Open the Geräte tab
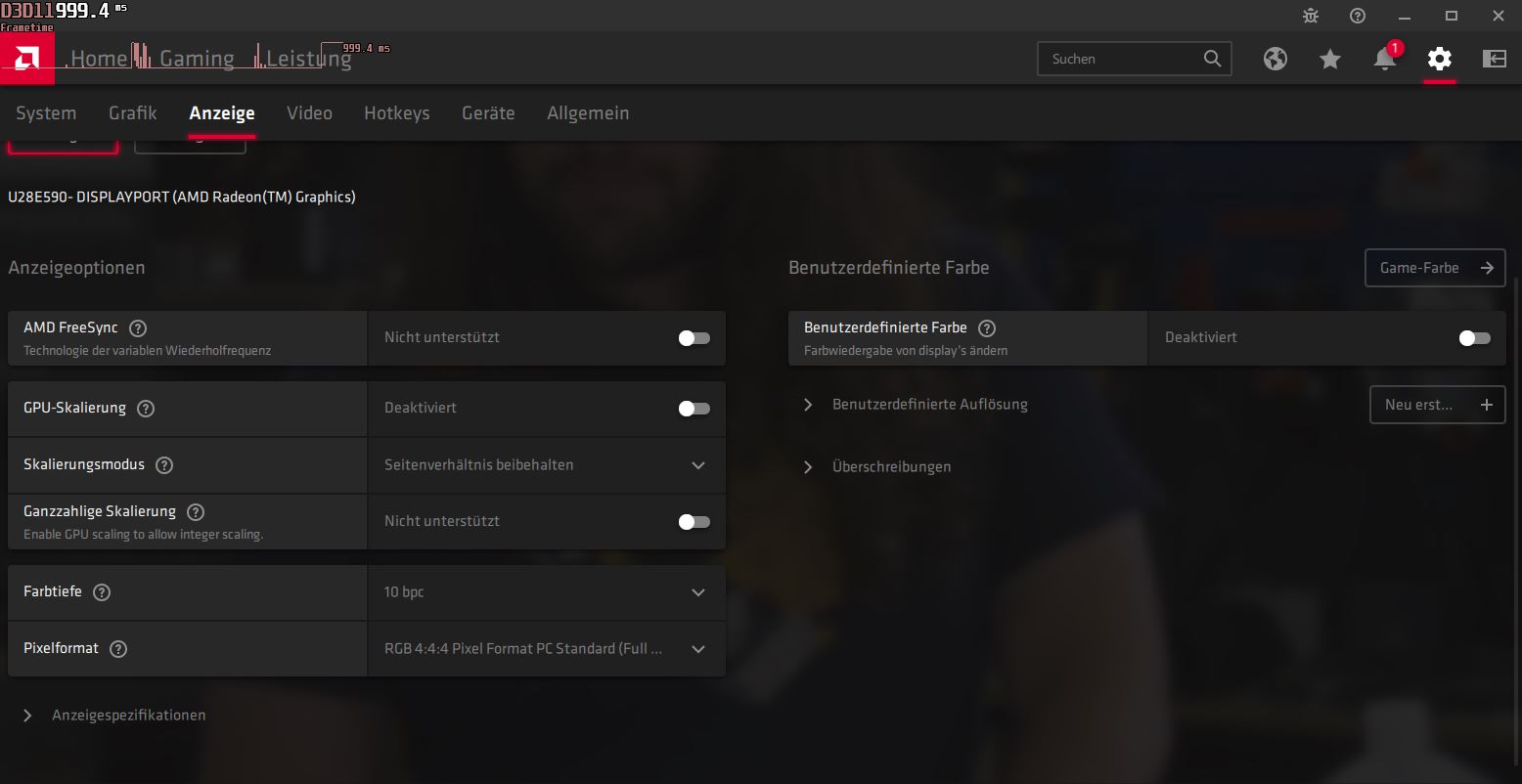The width and height of the screenshot is (1522, 784). 488,113
